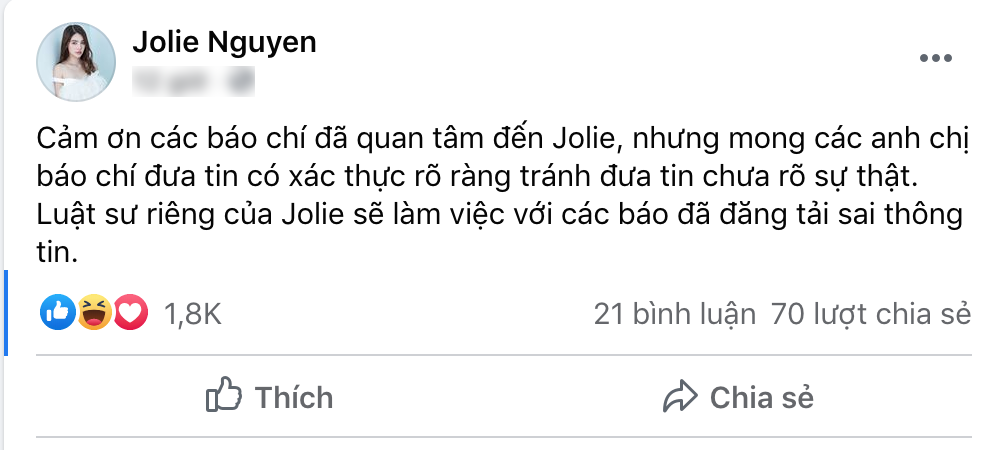Open the Jolie Nguyen profile name link

tap(224, 42)
